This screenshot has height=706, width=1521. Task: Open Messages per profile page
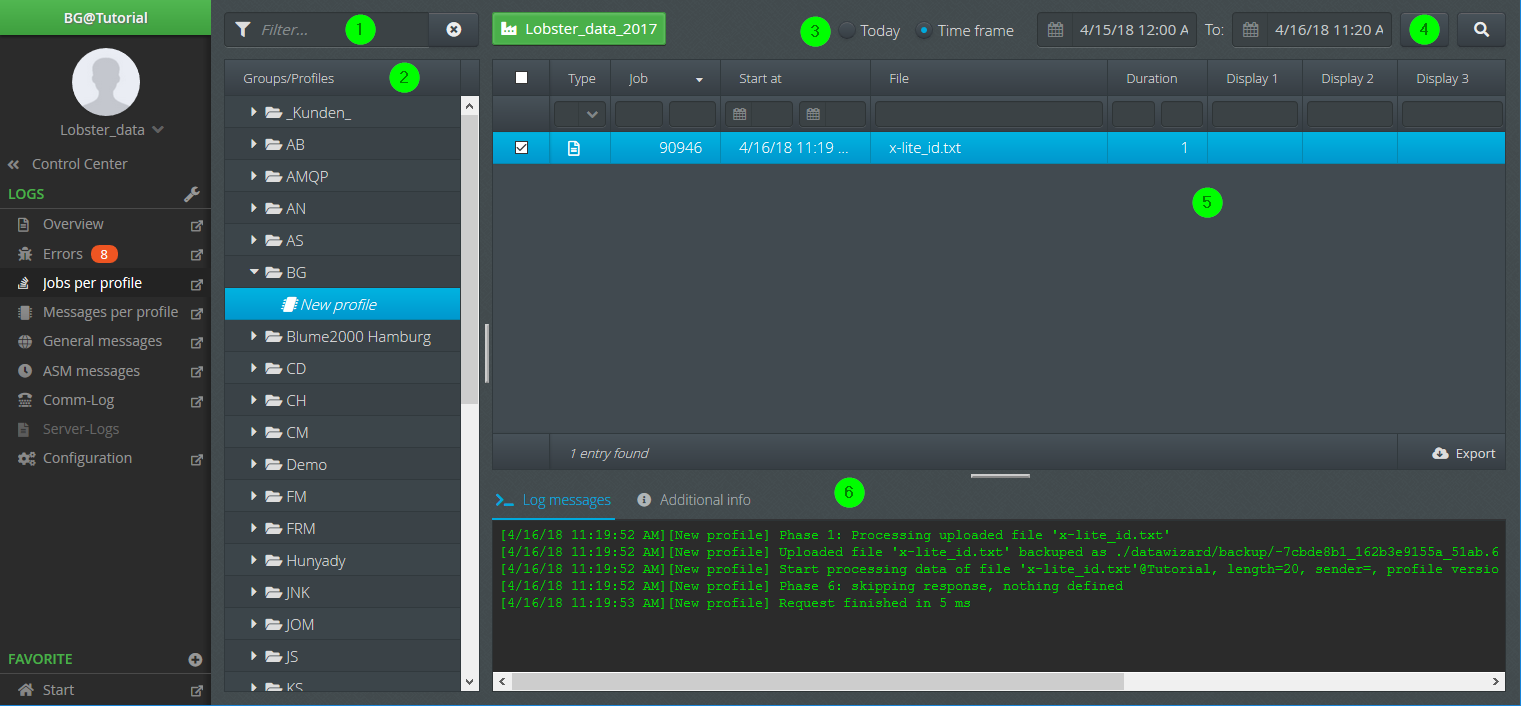110,313
